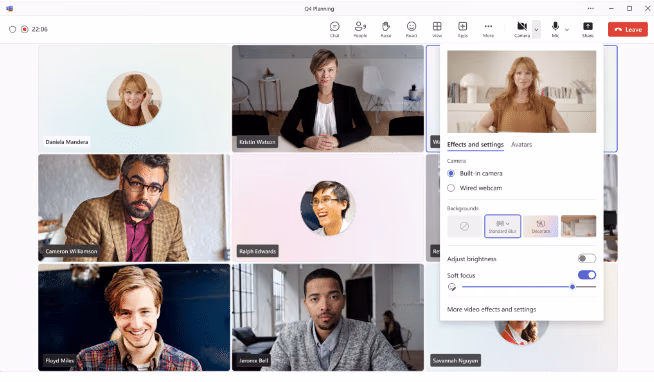This screenshot has width=654, height=382.
Task: Click the Daniela Mandera name label
Action: tap(67, 142)
